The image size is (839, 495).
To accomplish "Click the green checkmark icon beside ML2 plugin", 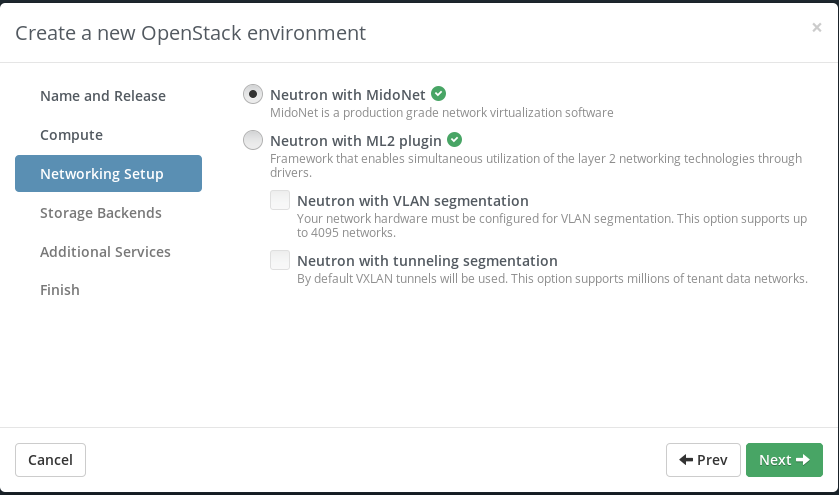I will coord(454,140).
